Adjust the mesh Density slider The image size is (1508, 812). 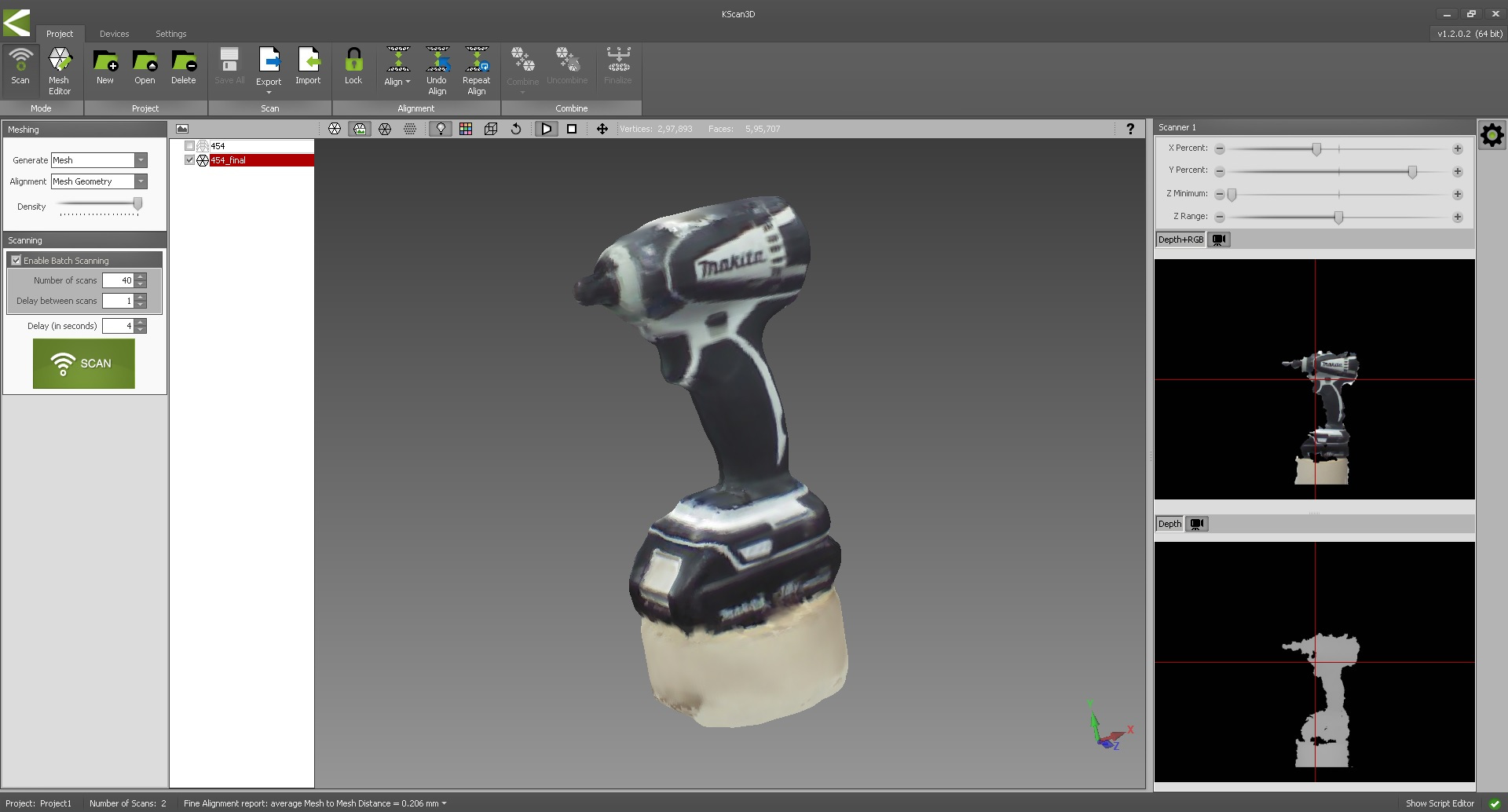137,204
